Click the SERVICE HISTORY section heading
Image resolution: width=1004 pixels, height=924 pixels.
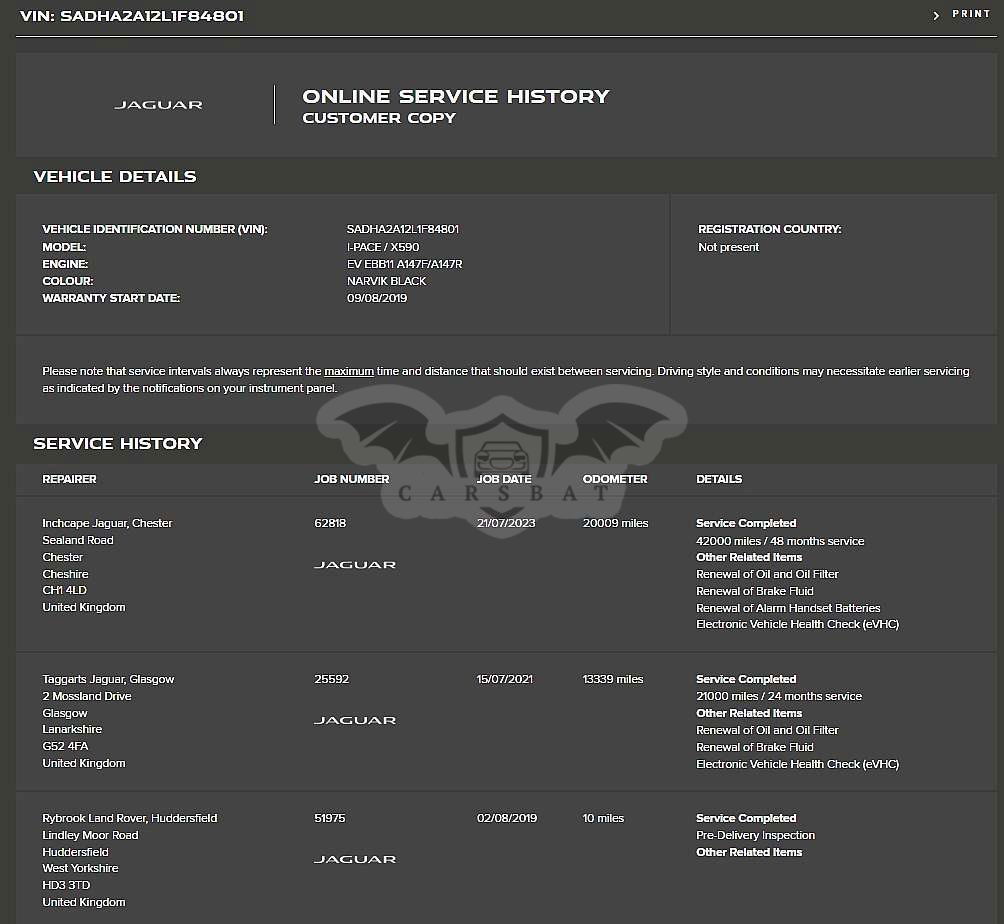pos(118,443)
